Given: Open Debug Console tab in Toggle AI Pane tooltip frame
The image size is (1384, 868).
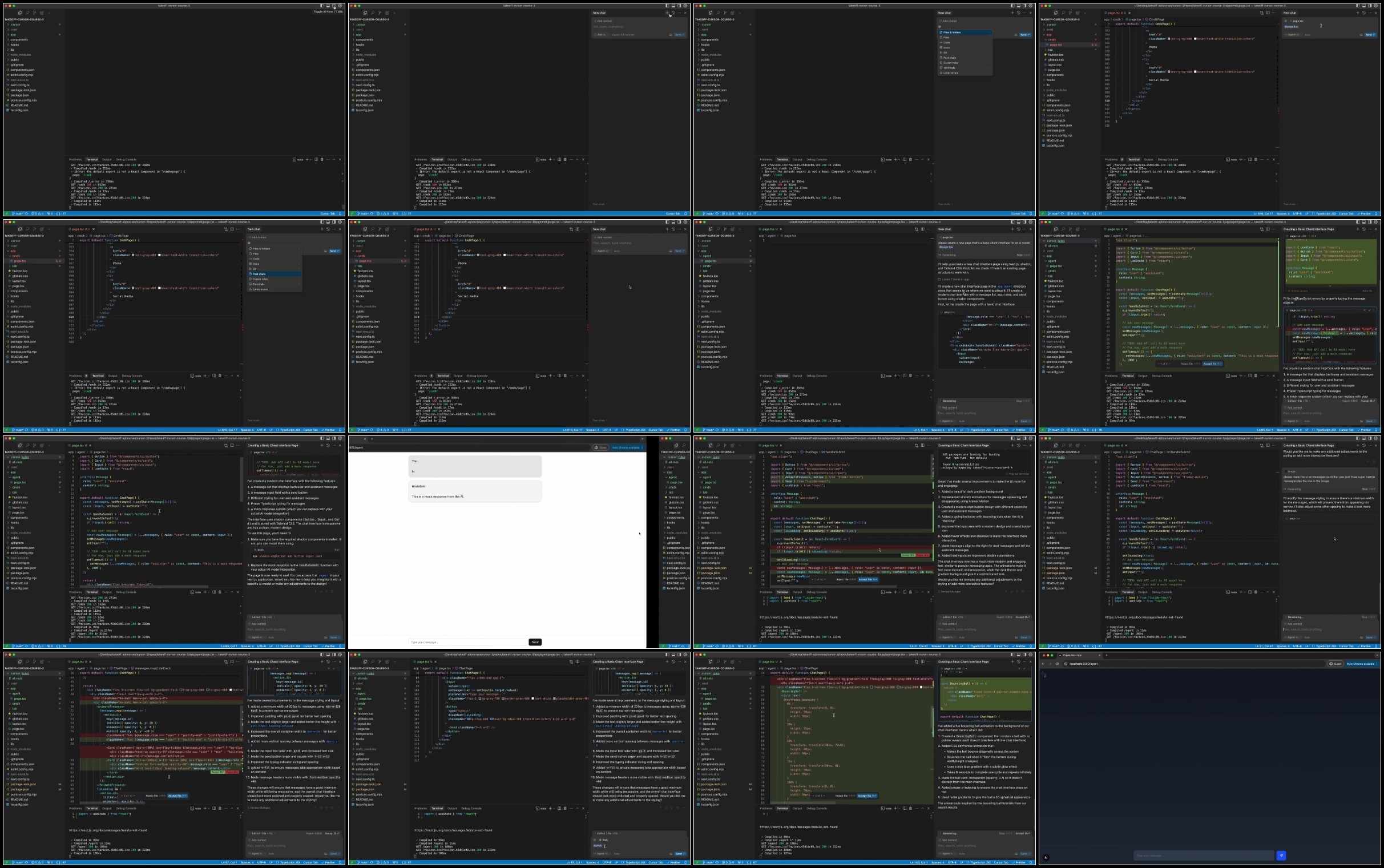Looking at the screenshot, I should 126,160.
